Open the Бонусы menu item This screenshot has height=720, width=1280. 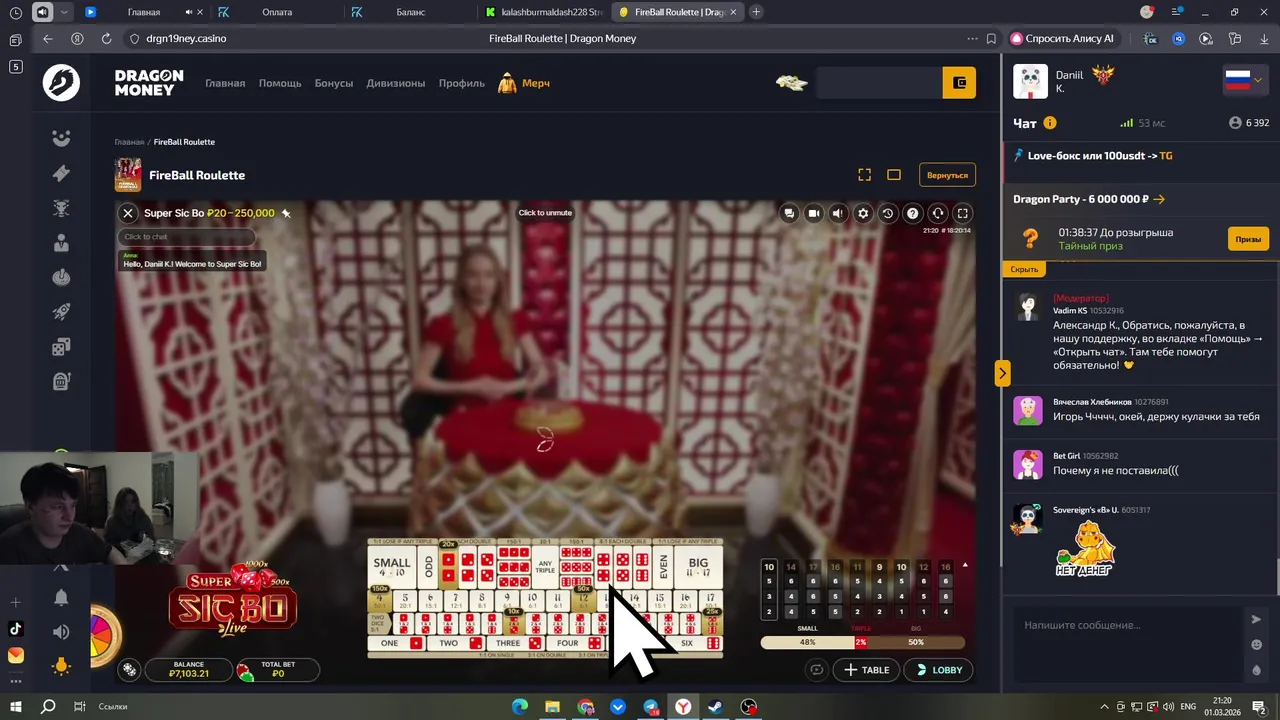coord(334,83)
